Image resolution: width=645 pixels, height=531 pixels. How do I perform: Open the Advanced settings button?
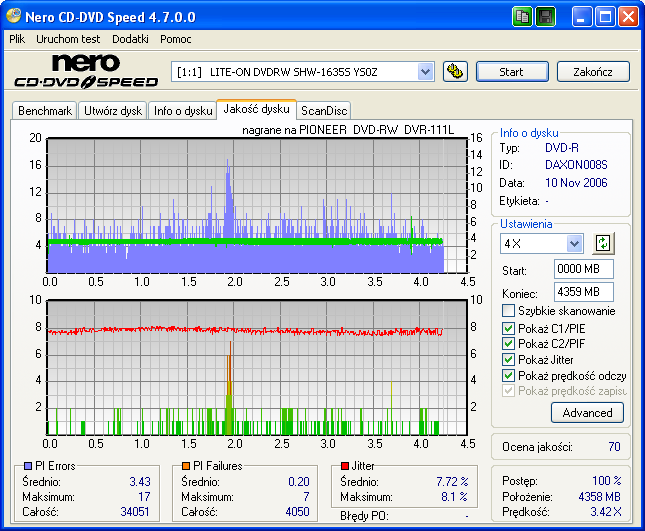pos(587,413)
